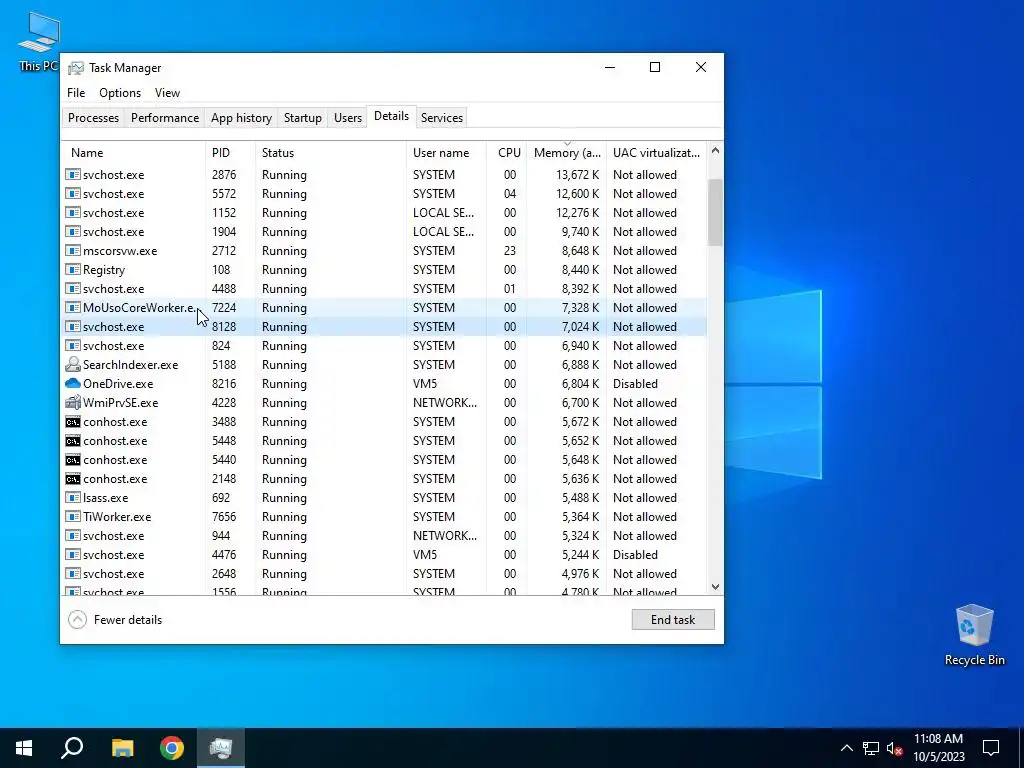Viewport: 1024px width, 768px height.
Task: Switch to the App history tab
Action: click(241, 118)
